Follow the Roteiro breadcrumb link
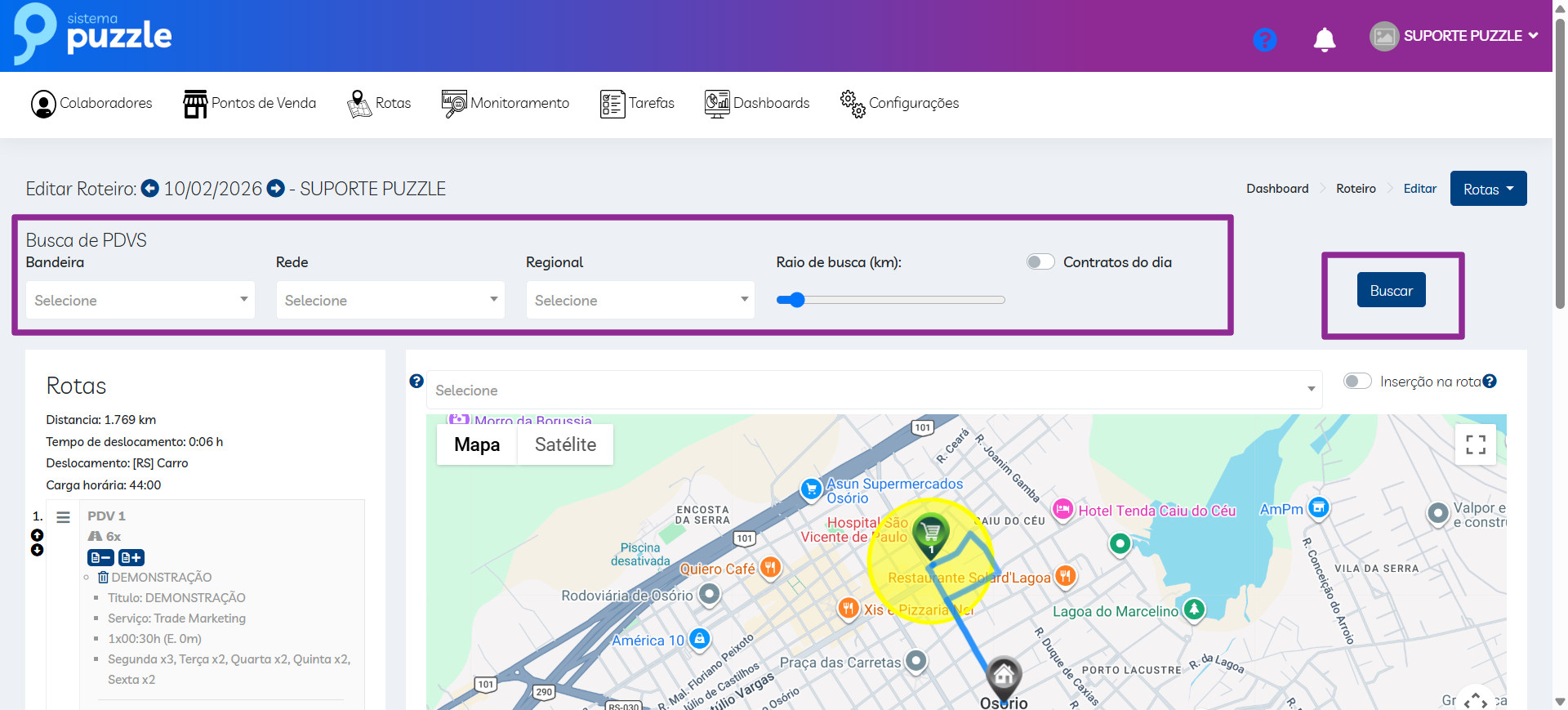 [x=1356, y=189]
